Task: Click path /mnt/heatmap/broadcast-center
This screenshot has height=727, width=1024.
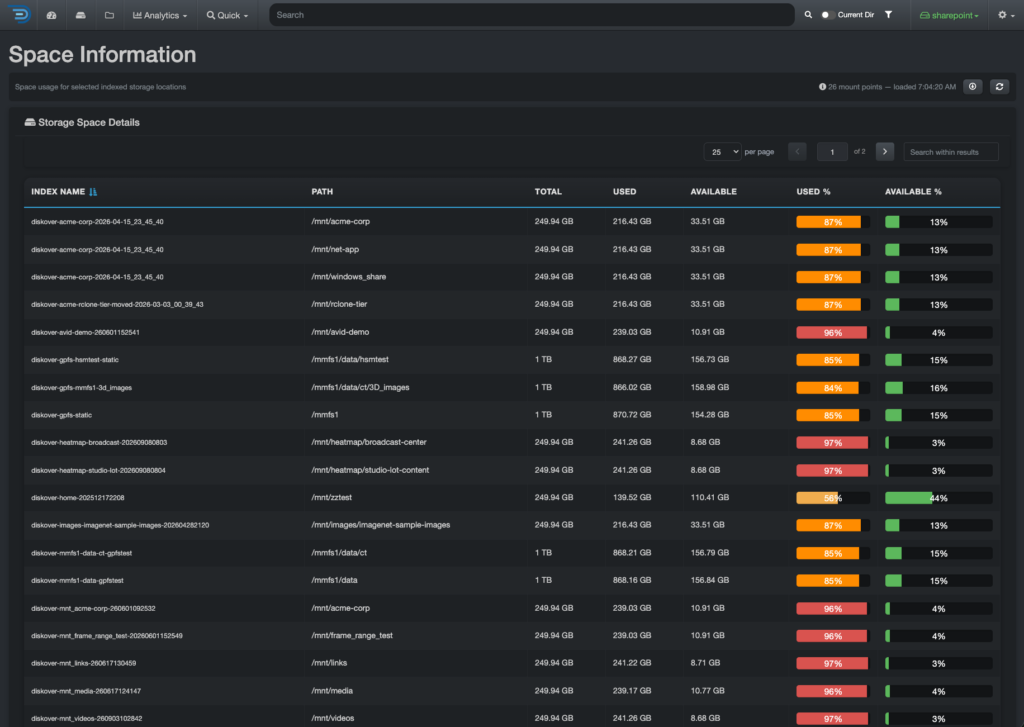Action: point(369,442)
